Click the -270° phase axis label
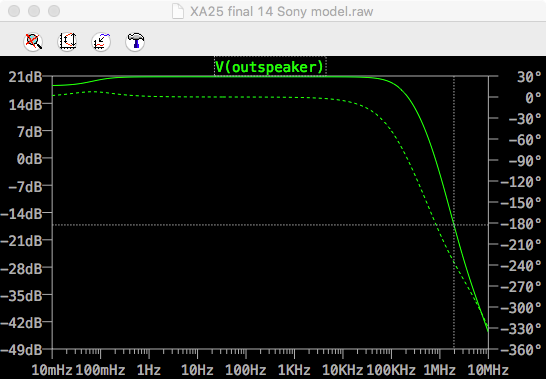Screen dimensions: 546x379 point(521,287)
